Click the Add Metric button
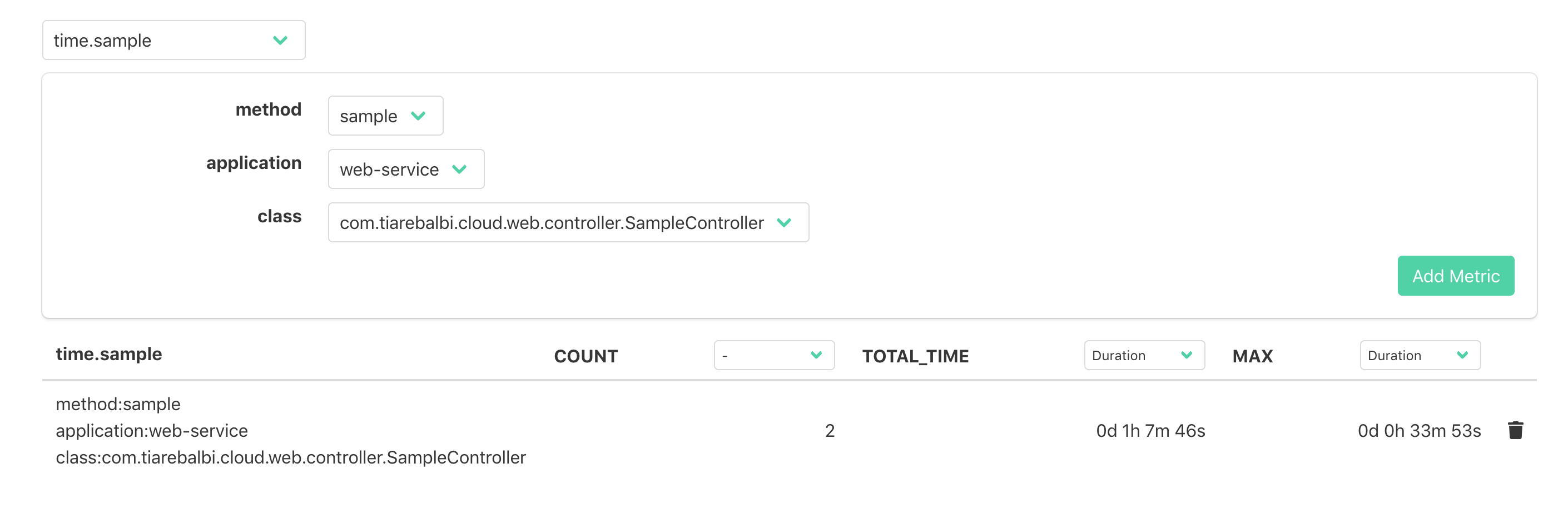The width and height of the screenshot is (1568, 528). pyautogui.click(x=1455, y=276)
